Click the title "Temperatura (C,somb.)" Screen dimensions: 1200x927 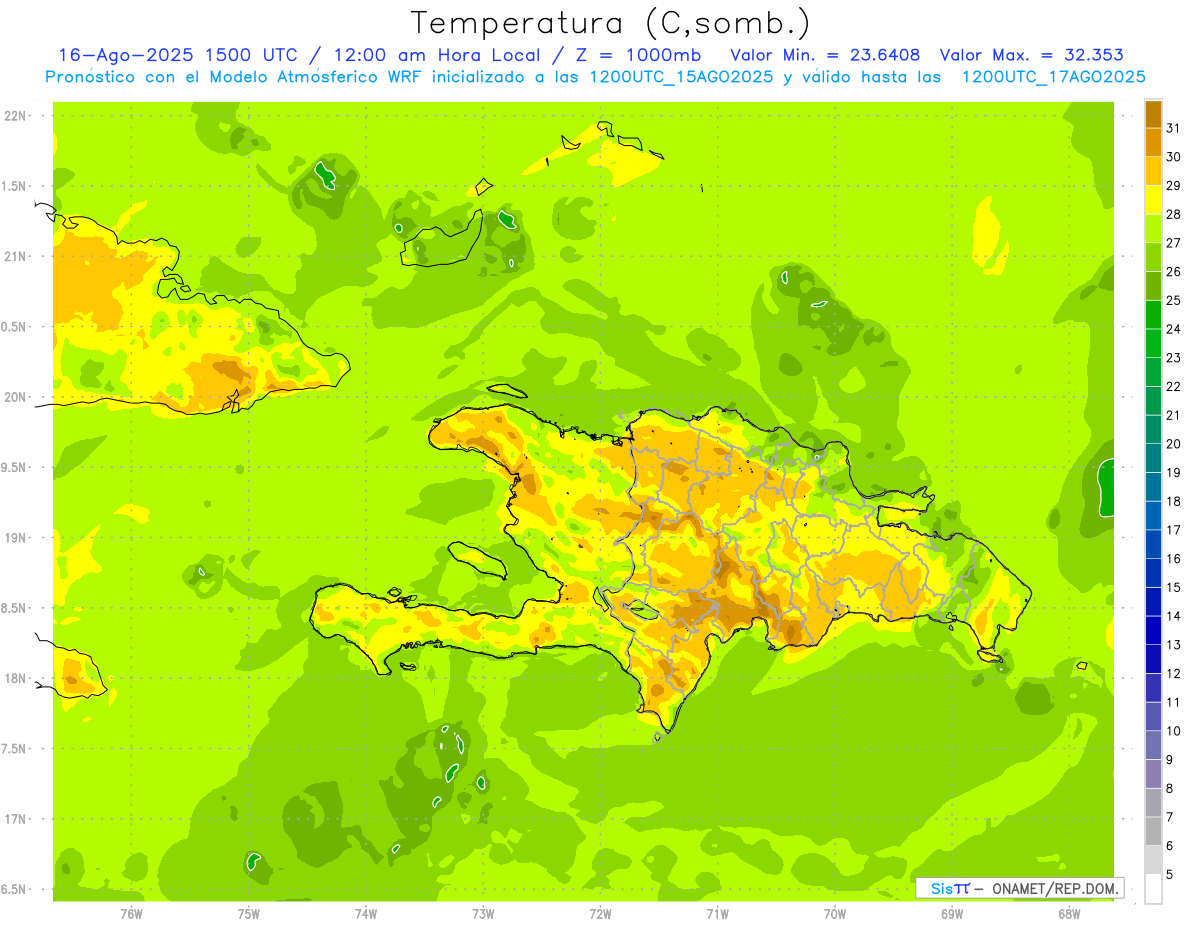[611, 23]
